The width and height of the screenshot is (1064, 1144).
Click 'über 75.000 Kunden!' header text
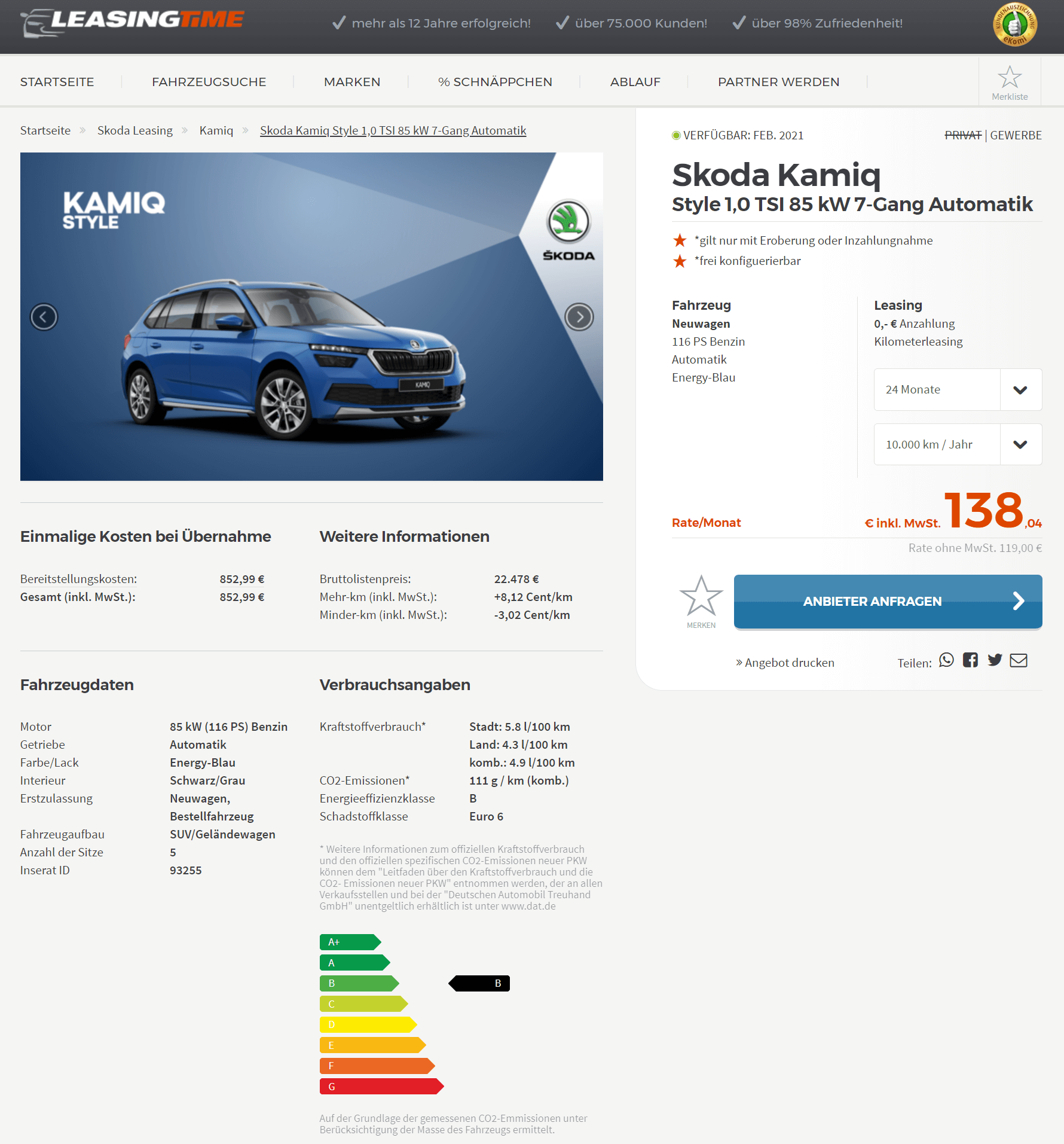coord(641,23)
